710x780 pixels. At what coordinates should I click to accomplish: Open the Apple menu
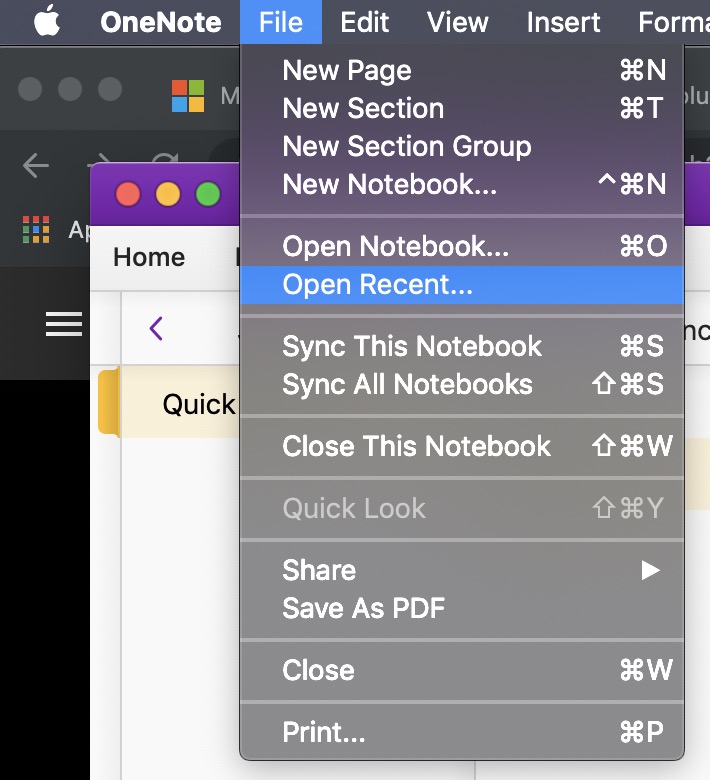pyautogui.click(x=47, y=21)
